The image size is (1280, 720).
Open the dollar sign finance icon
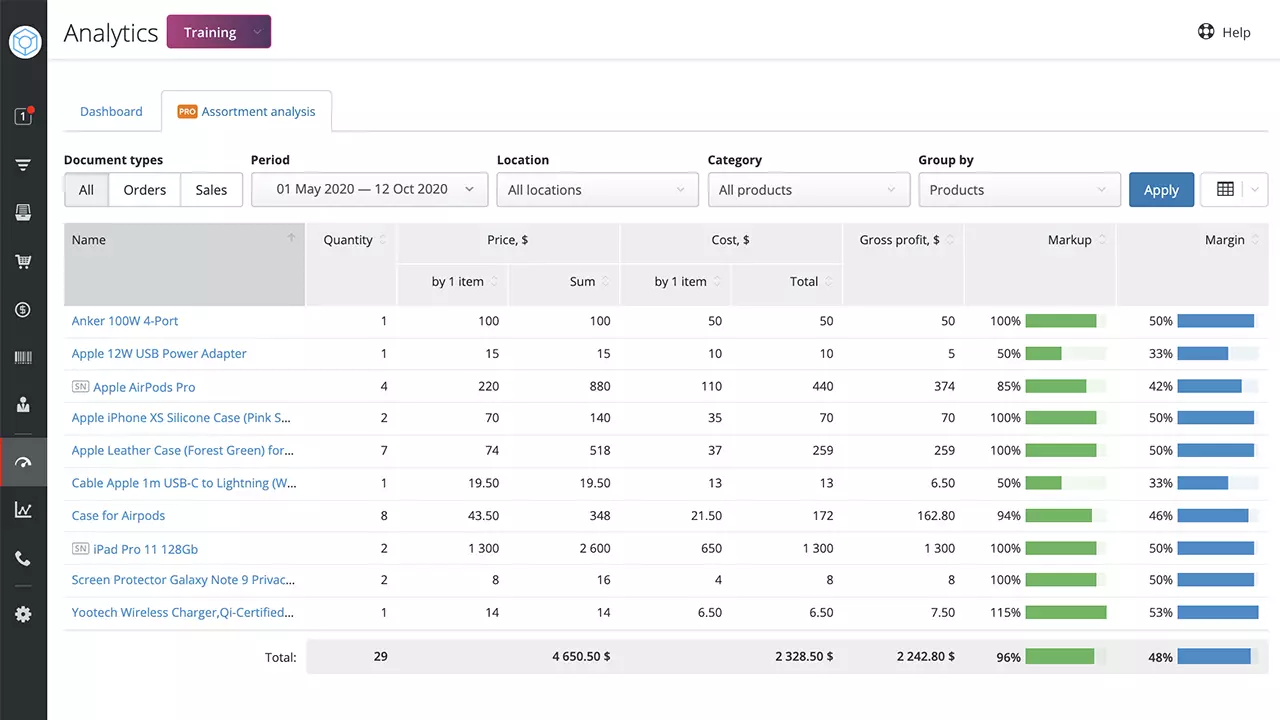[23, 310]
